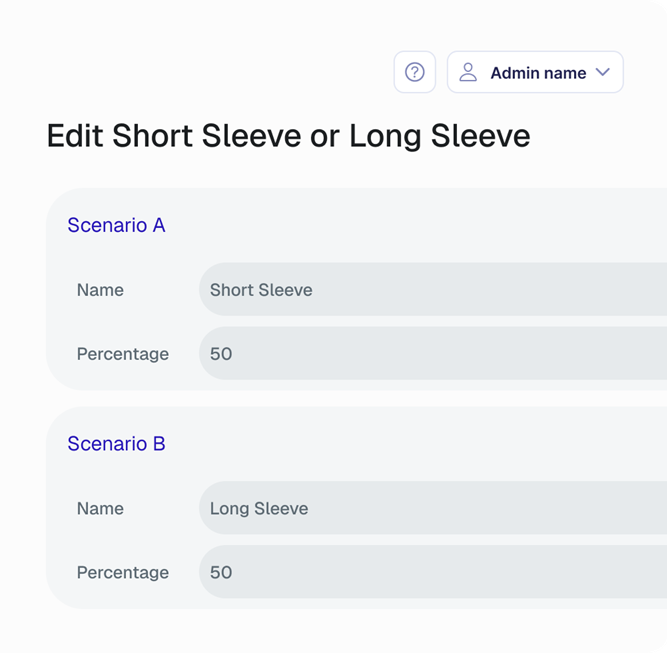Select the Scenario A heading

[116, 225]
